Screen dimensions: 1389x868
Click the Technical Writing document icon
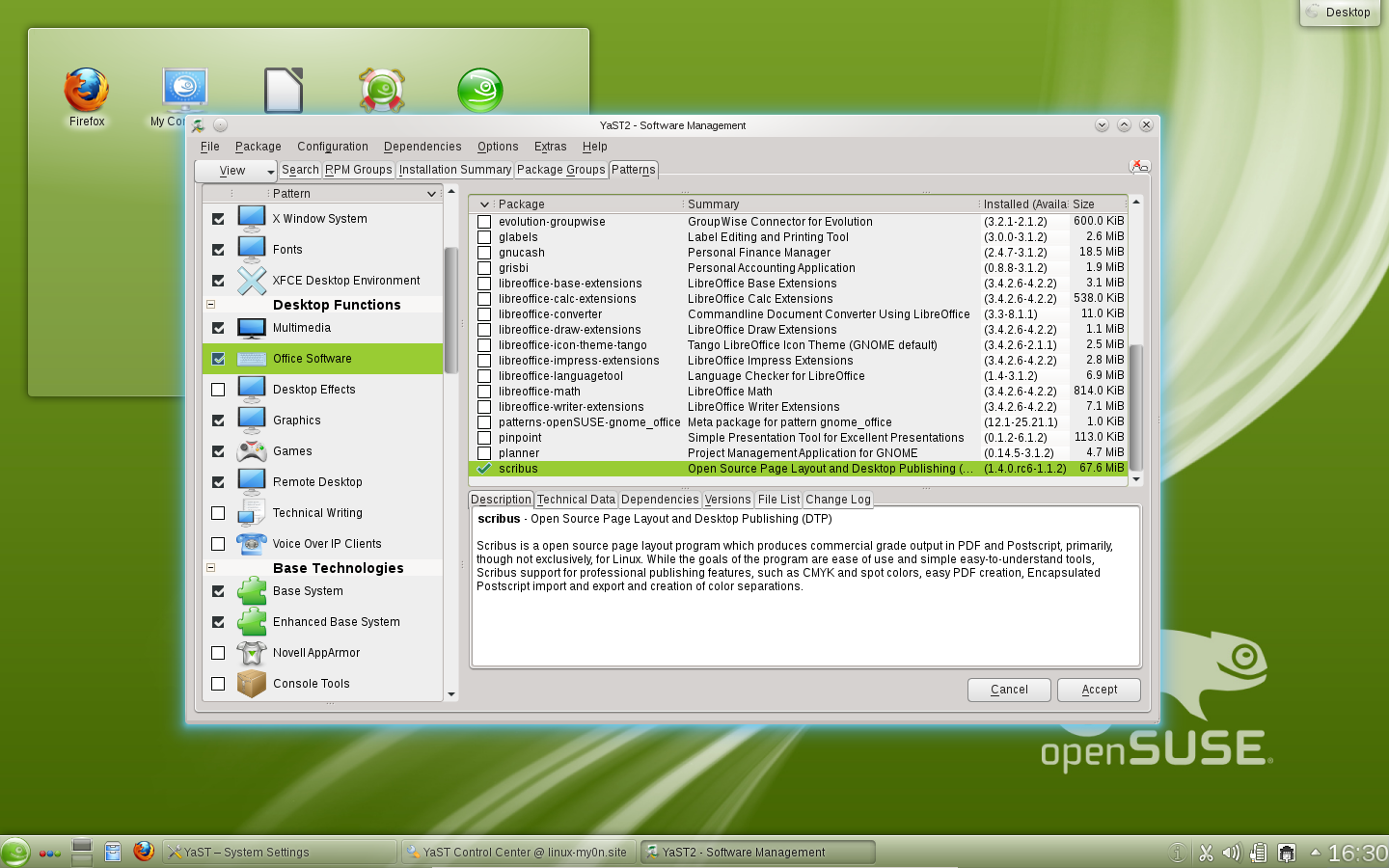click(x=252, y=513)
